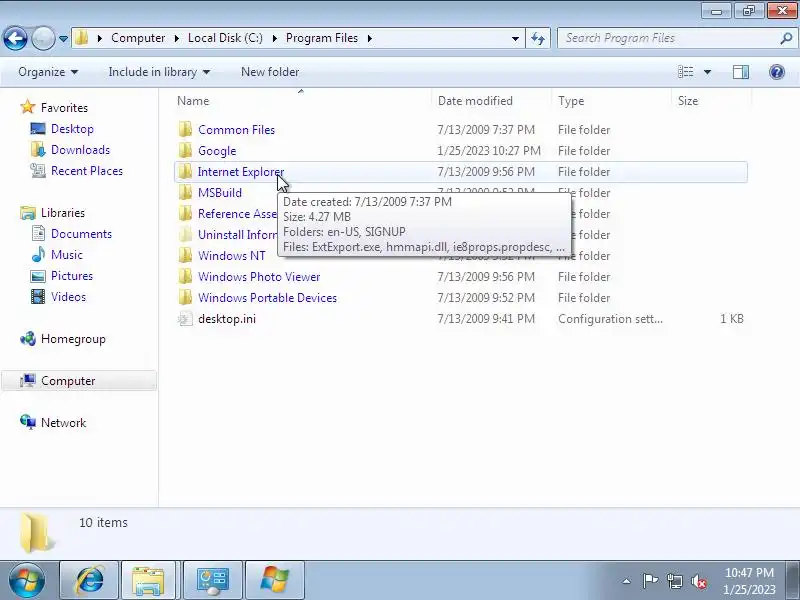This screenshot has width=800, height=600.
Task: Open the view options dropdown arrow
Action: (707, 72)
